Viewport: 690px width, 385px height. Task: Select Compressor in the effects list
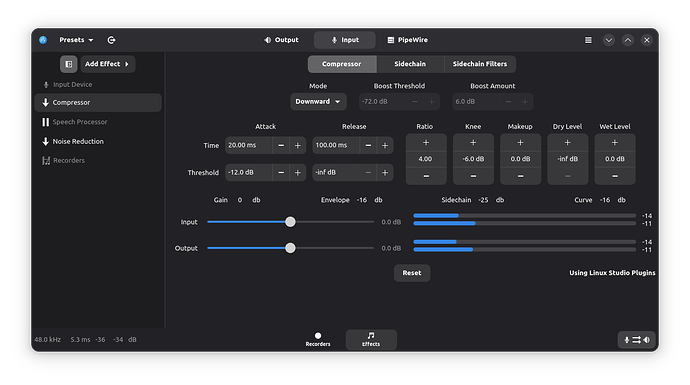(98, 103)
